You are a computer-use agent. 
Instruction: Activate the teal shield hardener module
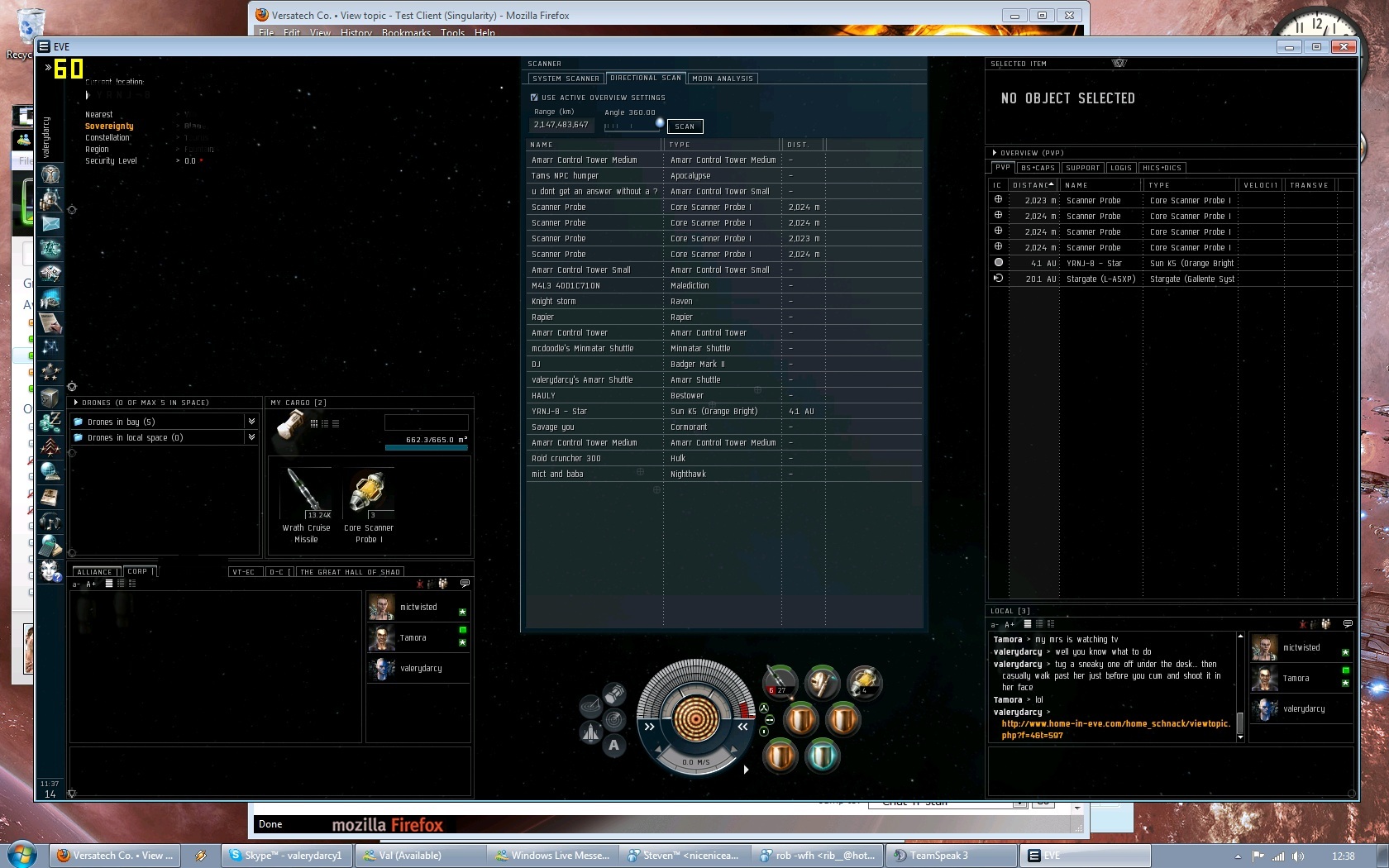[822, 755]
